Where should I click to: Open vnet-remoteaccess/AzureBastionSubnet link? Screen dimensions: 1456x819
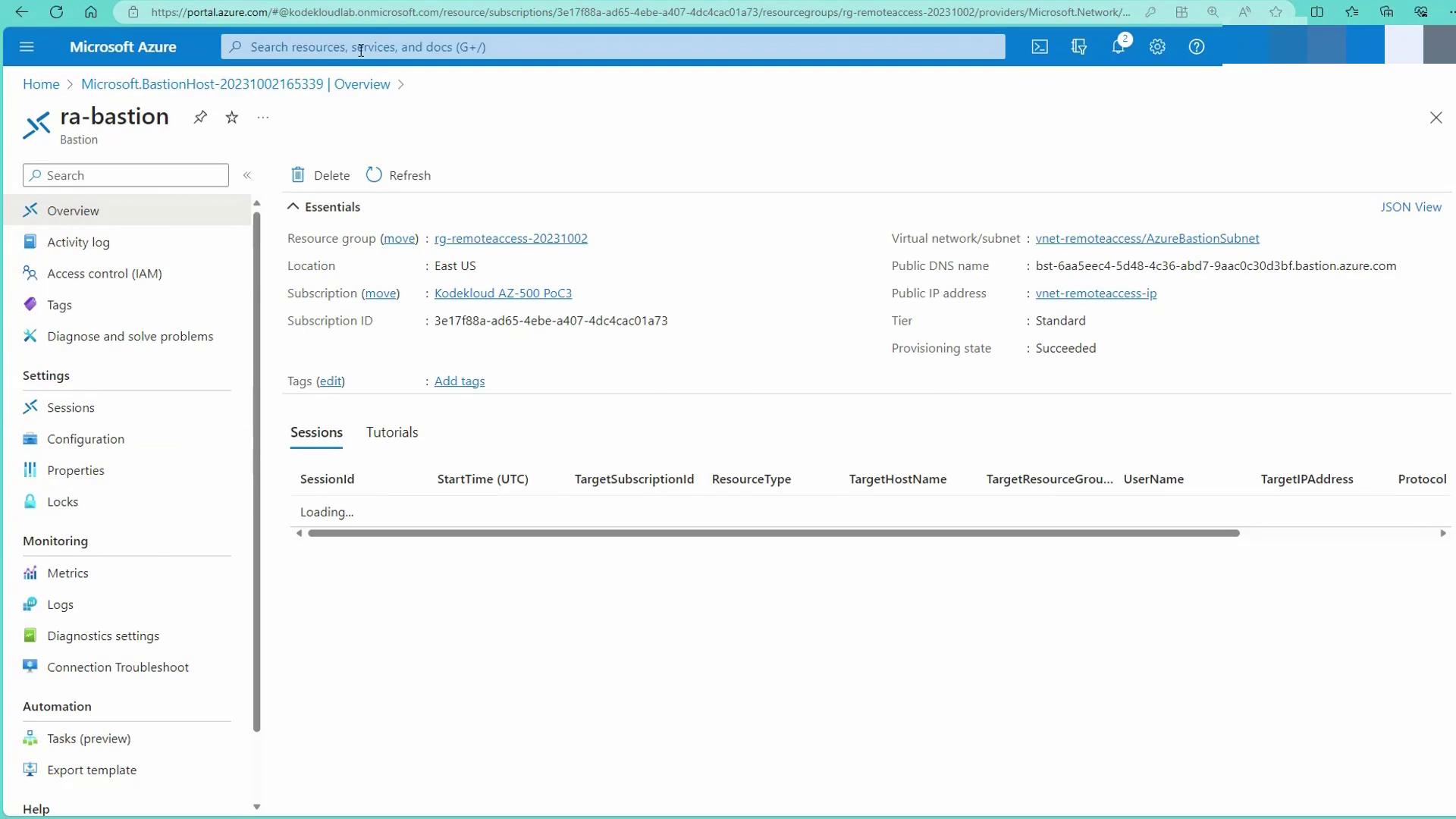point(1147,238)
